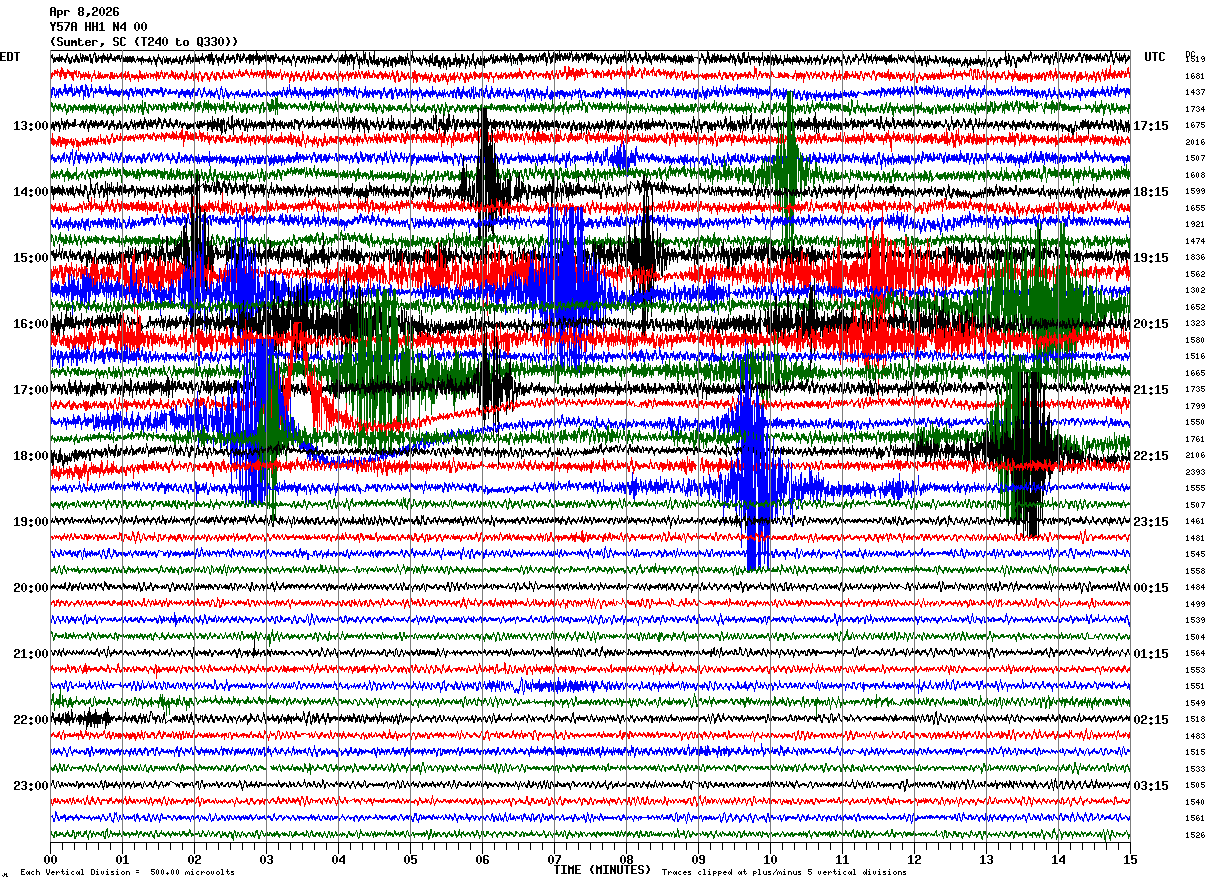1210x886 pixels.
Task: Click the '12' minute axis tick label
Action: (x=914, y=859)
